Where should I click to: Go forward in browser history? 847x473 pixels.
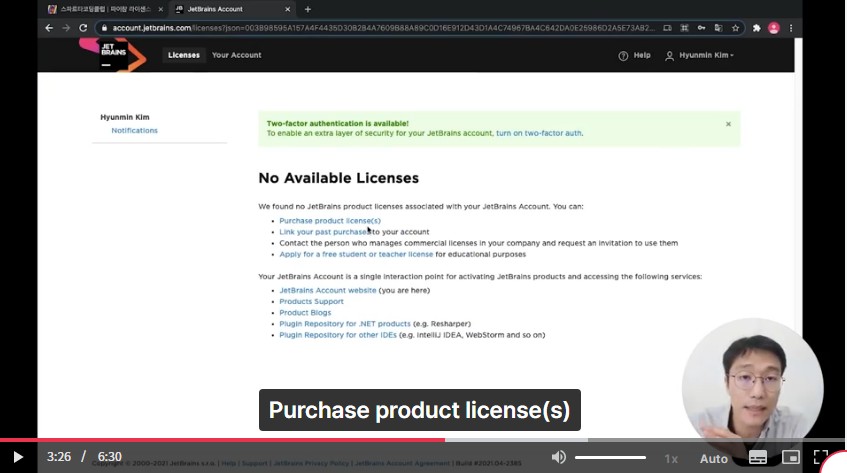tap(66, 28)
